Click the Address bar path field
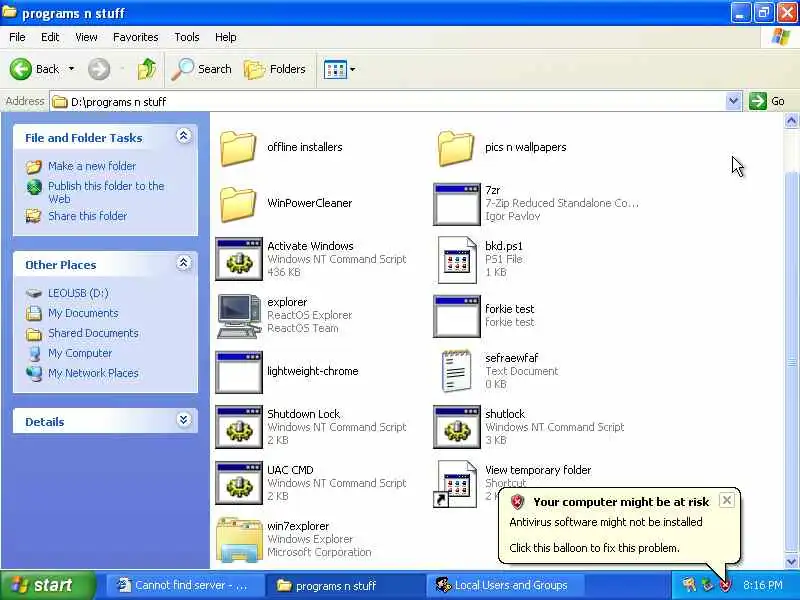Screen dimensions: 800x600 click(x=388, y=102)
